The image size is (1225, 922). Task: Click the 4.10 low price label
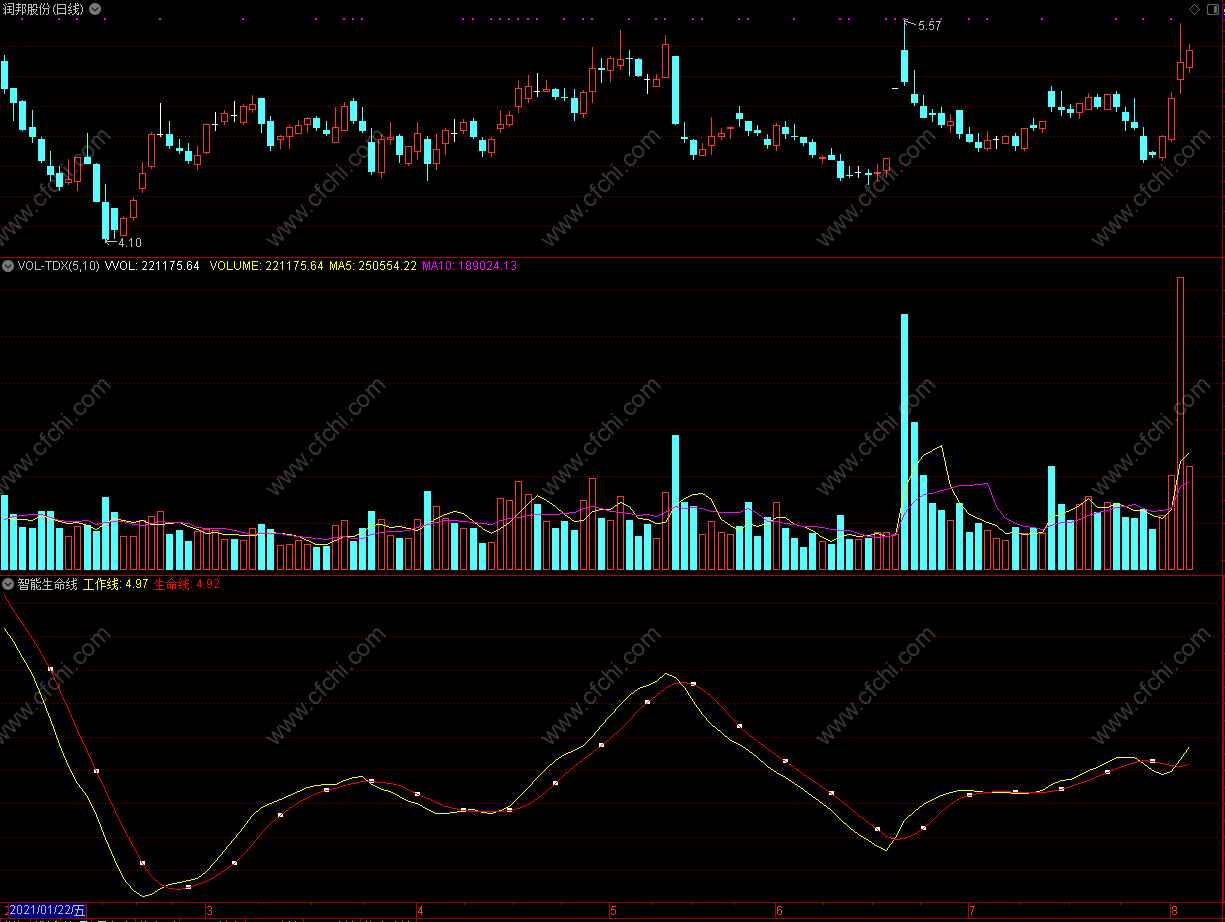pos(130,243)
